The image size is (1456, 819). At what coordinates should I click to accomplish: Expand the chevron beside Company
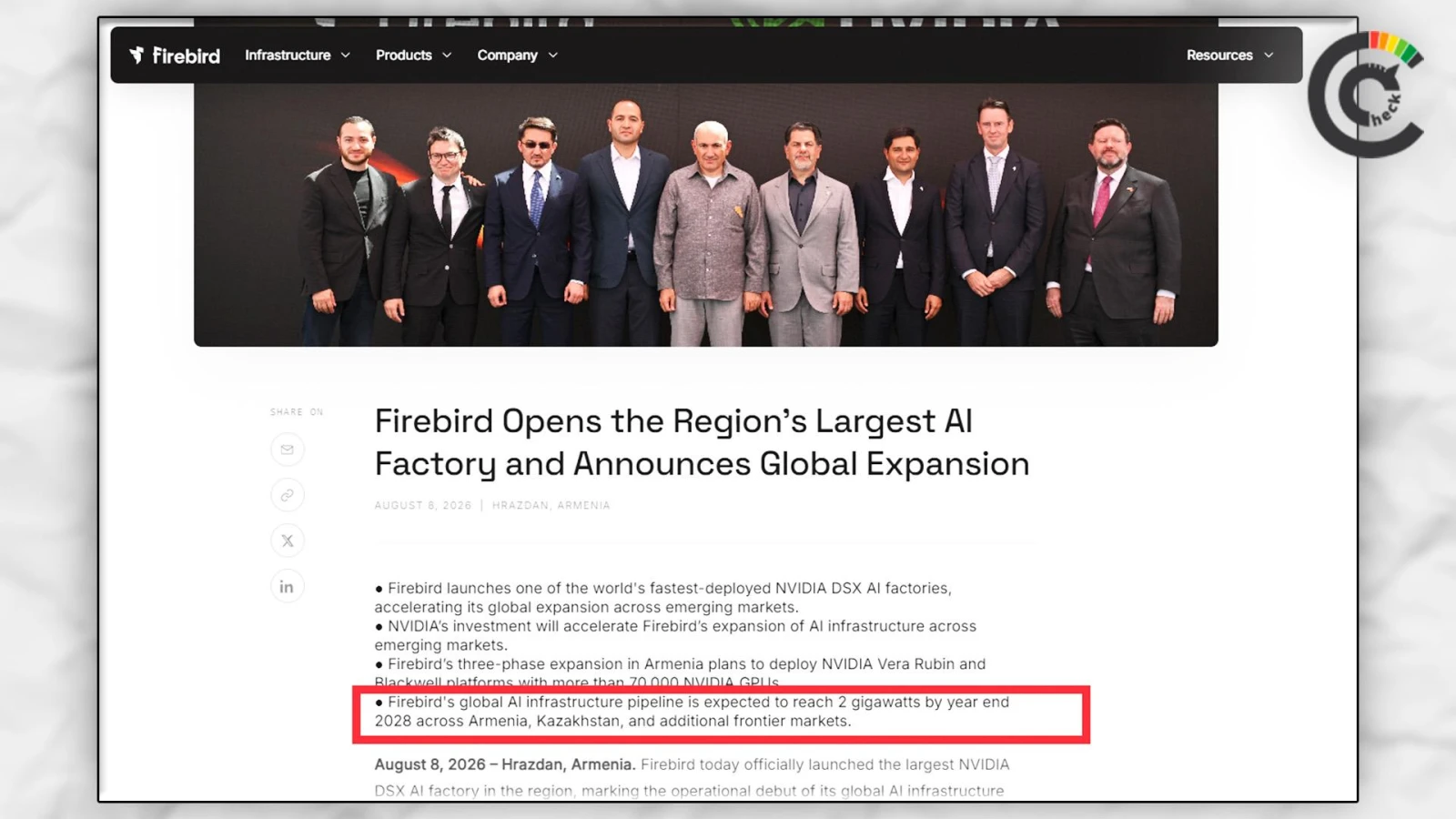point(553,56)
